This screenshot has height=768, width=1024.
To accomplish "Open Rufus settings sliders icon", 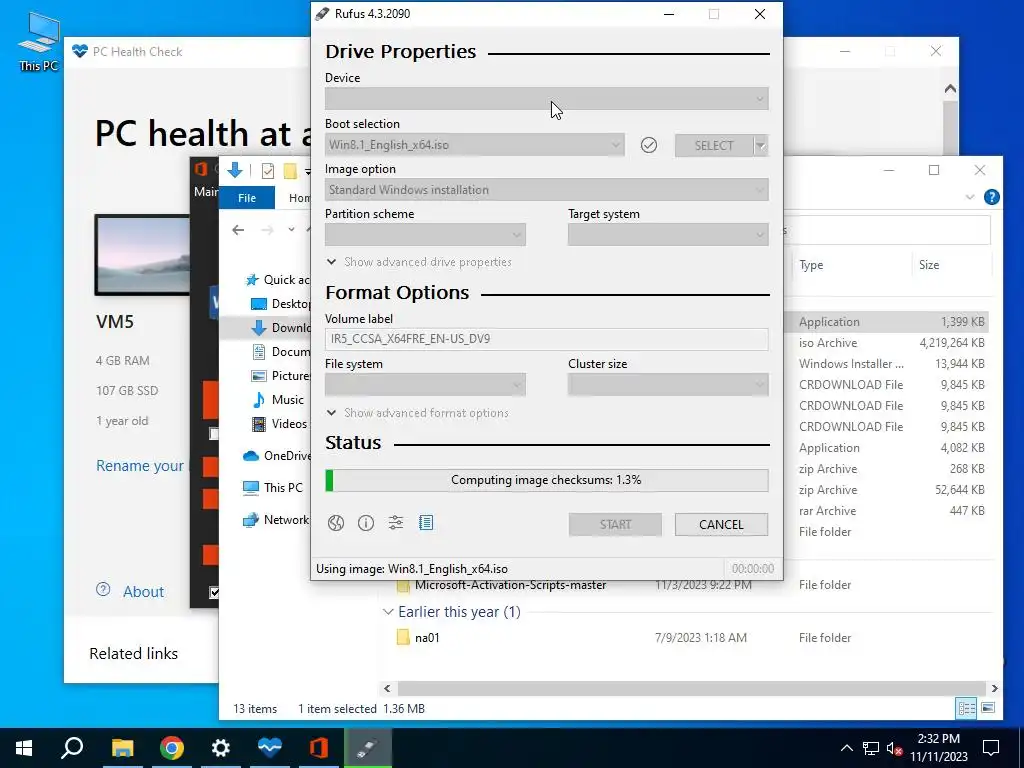I will pyautogui.click(x=396, y=522).
